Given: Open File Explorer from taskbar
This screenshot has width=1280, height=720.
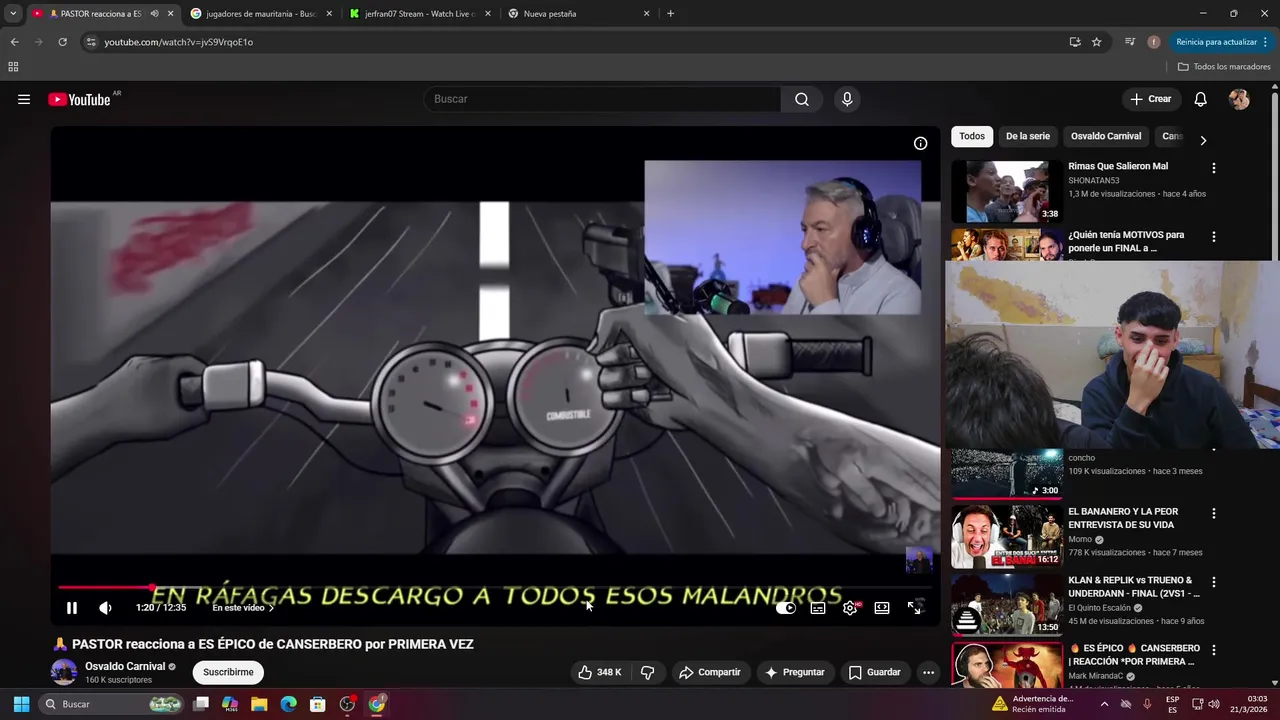Looking at the screenshot, I should [259, 704].
